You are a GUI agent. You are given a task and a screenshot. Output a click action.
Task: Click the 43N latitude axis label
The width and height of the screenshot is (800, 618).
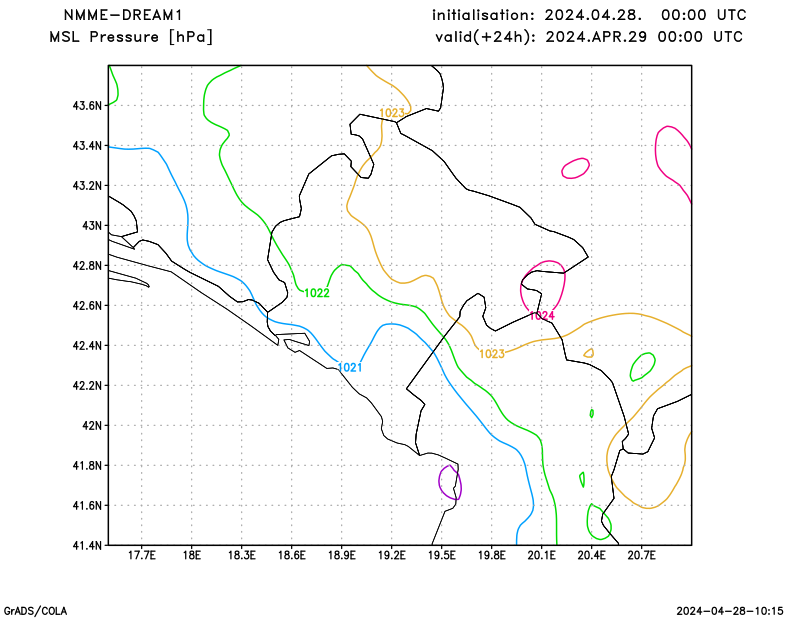click(92, 226)
